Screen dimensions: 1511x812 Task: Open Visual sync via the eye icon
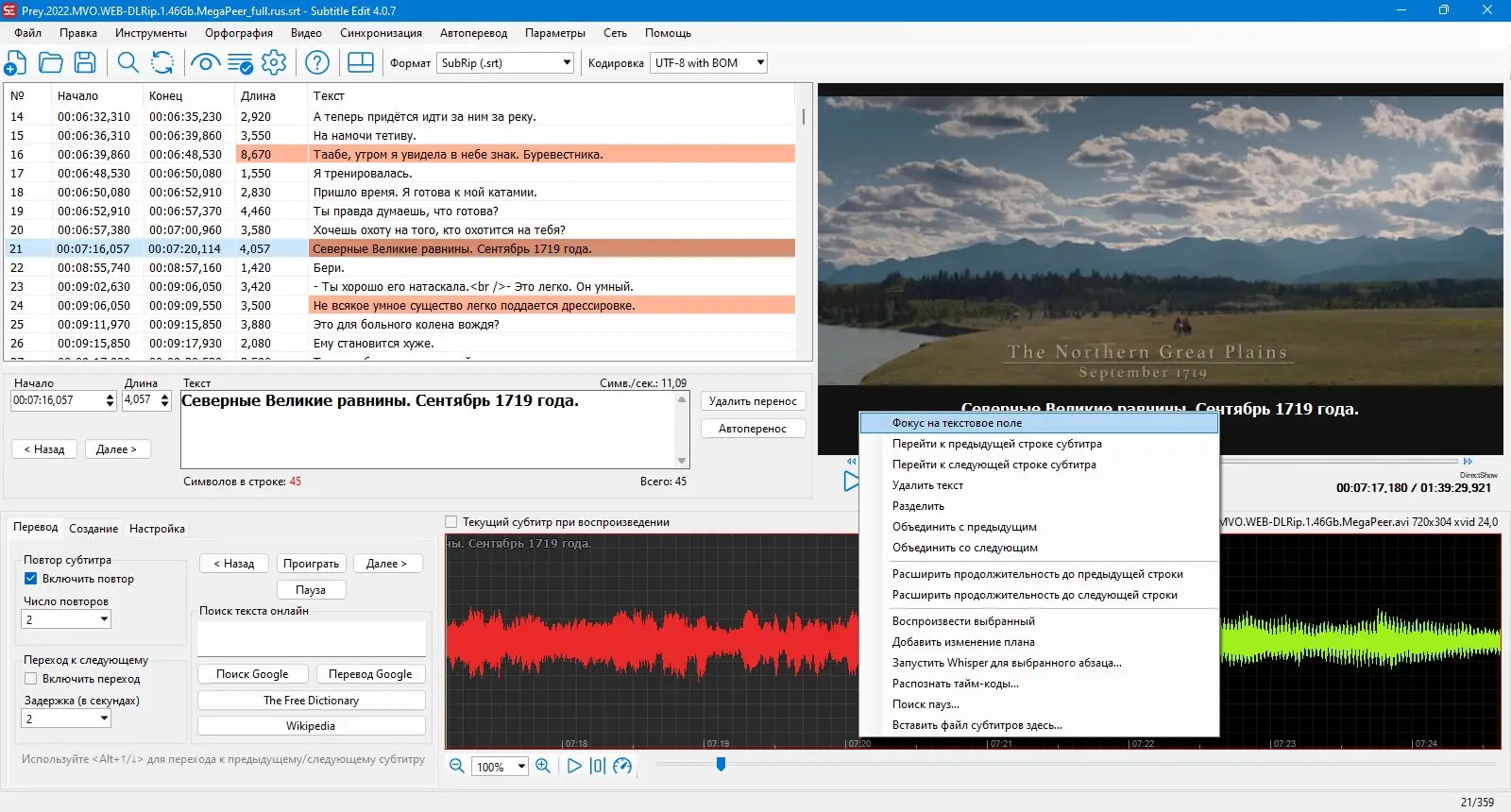(x=205, y=63)
